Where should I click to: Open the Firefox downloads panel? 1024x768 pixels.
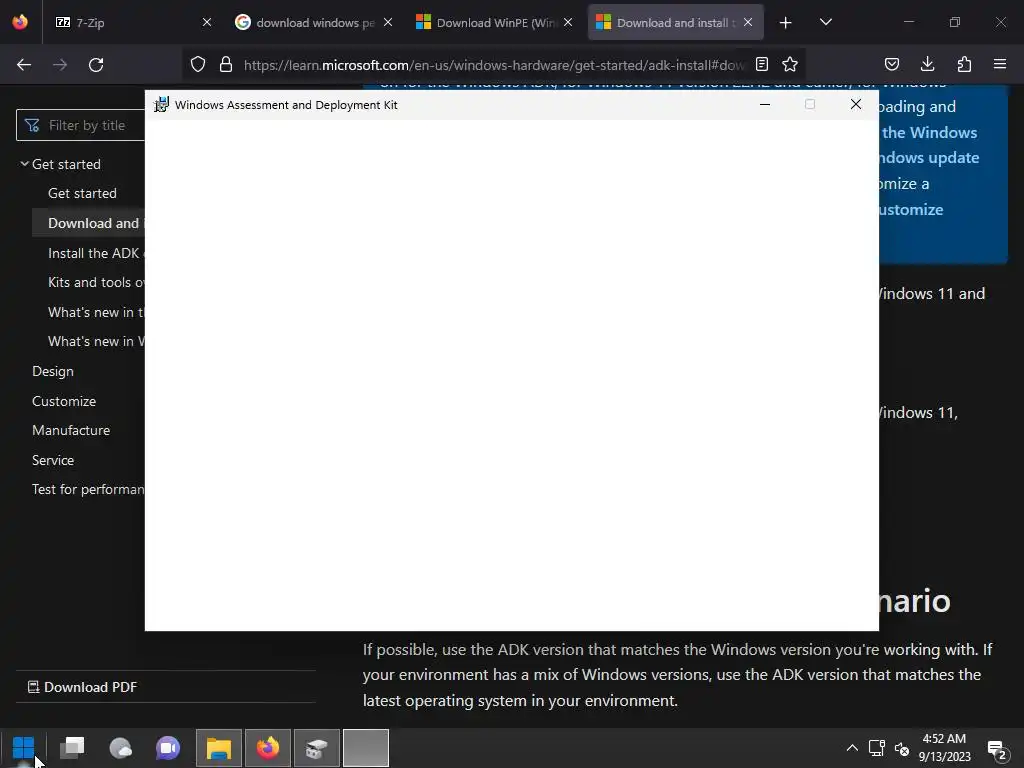927,64
